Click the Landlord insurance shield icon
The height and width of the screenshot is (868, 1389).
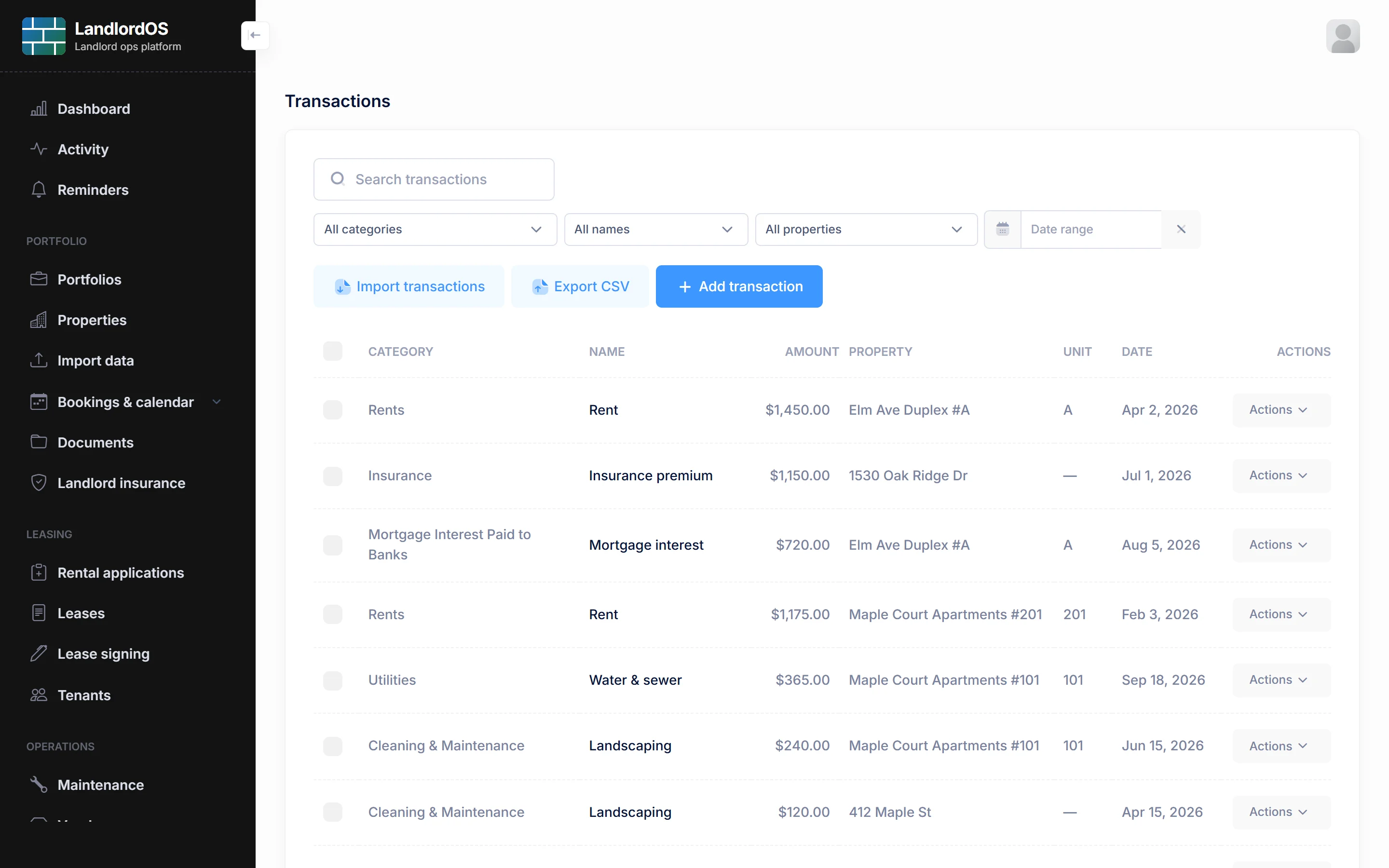39,483
